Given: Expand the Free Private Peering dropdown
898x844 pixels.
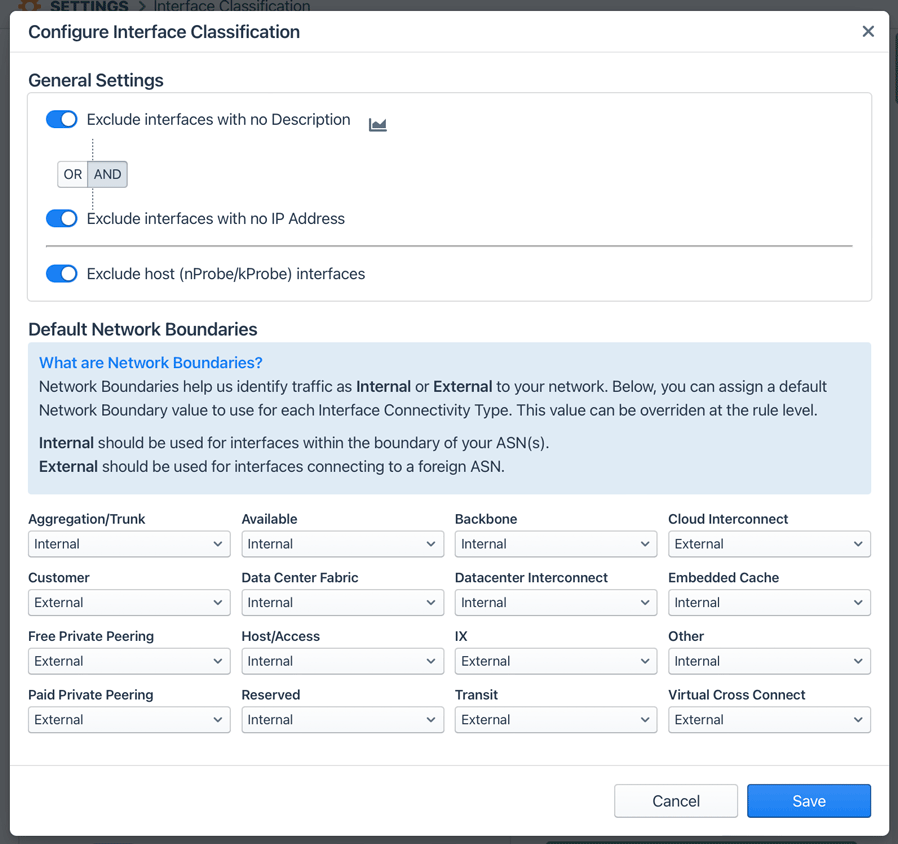Looking at the screenshot, I should tap(128, 661).
